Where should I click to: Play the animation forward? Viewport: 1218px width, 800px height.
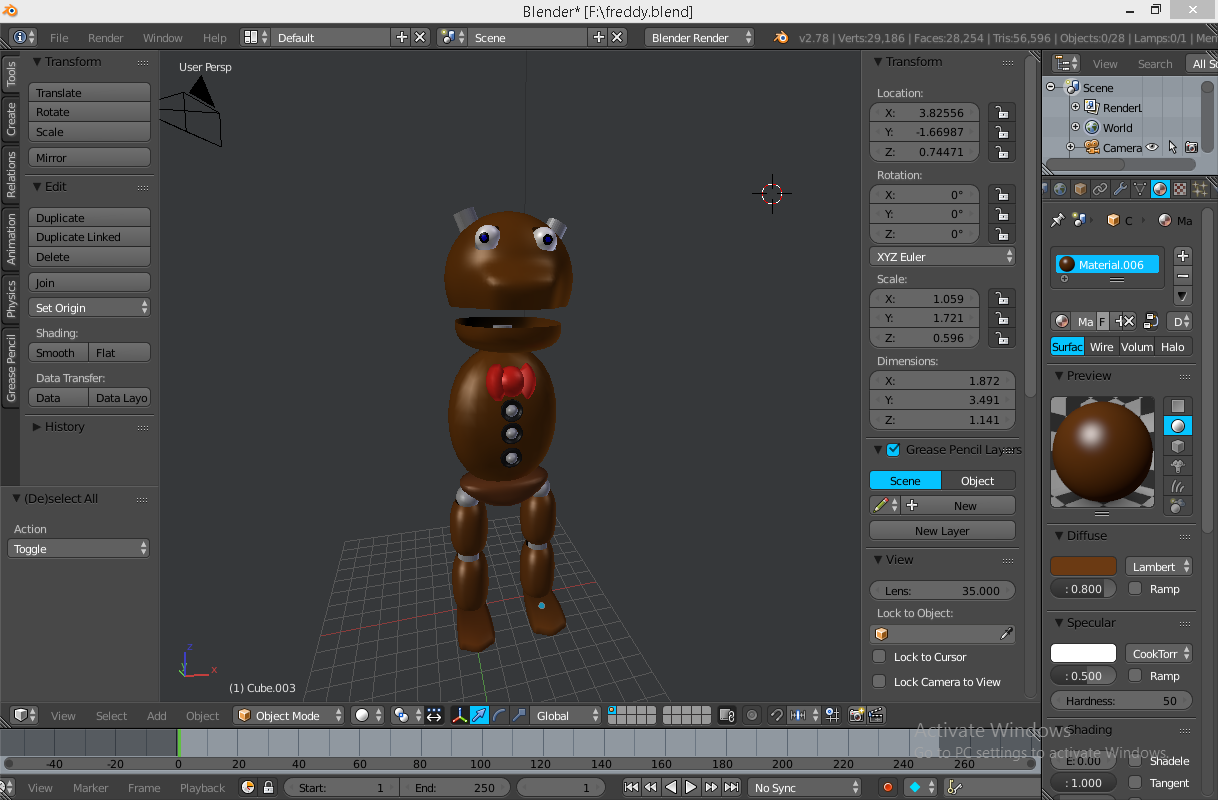tap(691, 787)
